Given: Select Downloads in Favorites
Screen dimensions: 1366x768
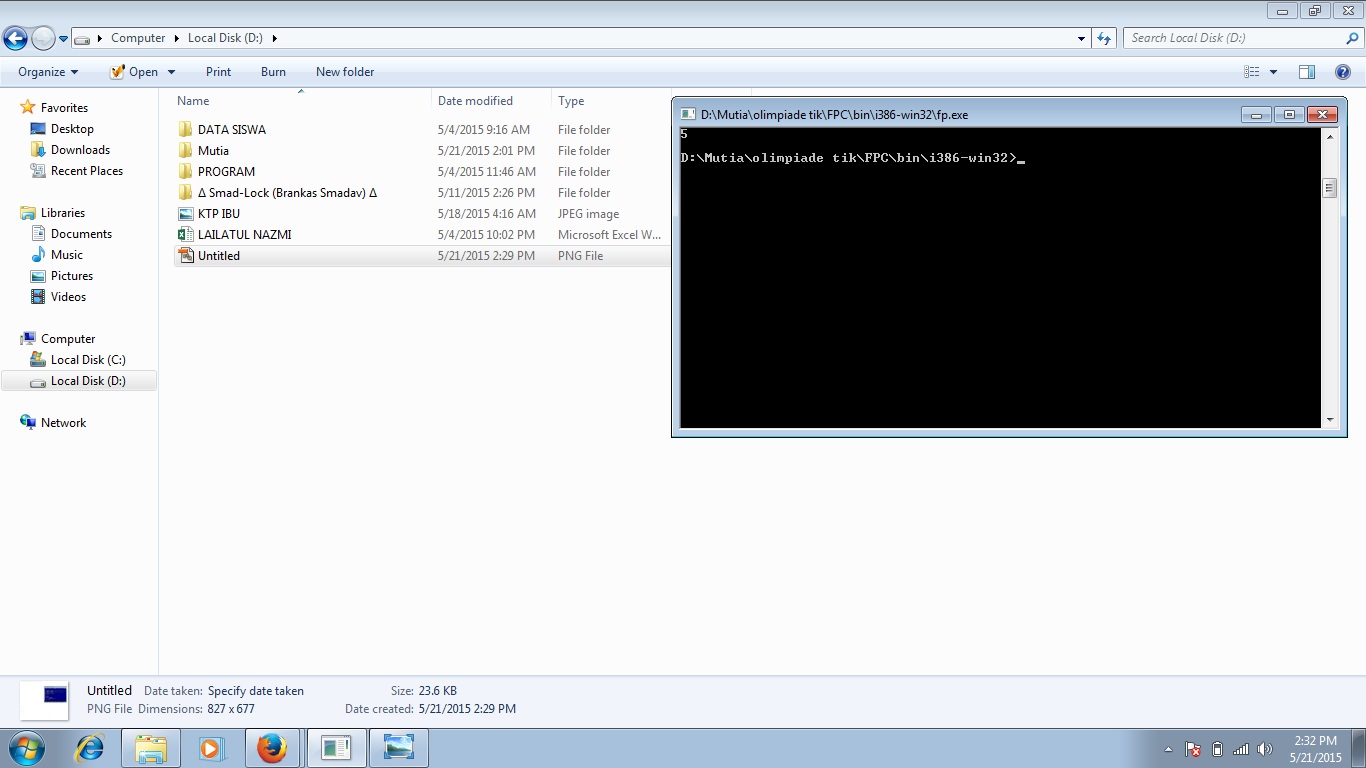Looking at the screenshot, I should [x=80, y=150].
